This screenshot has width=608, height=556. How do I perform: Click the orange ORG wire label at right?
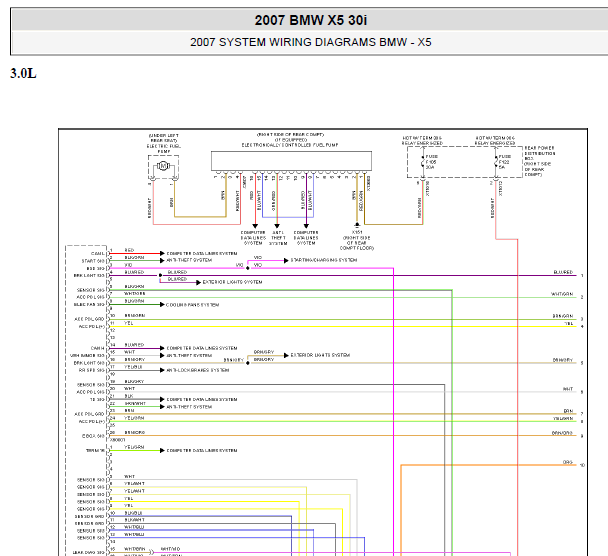click(567, 464)
